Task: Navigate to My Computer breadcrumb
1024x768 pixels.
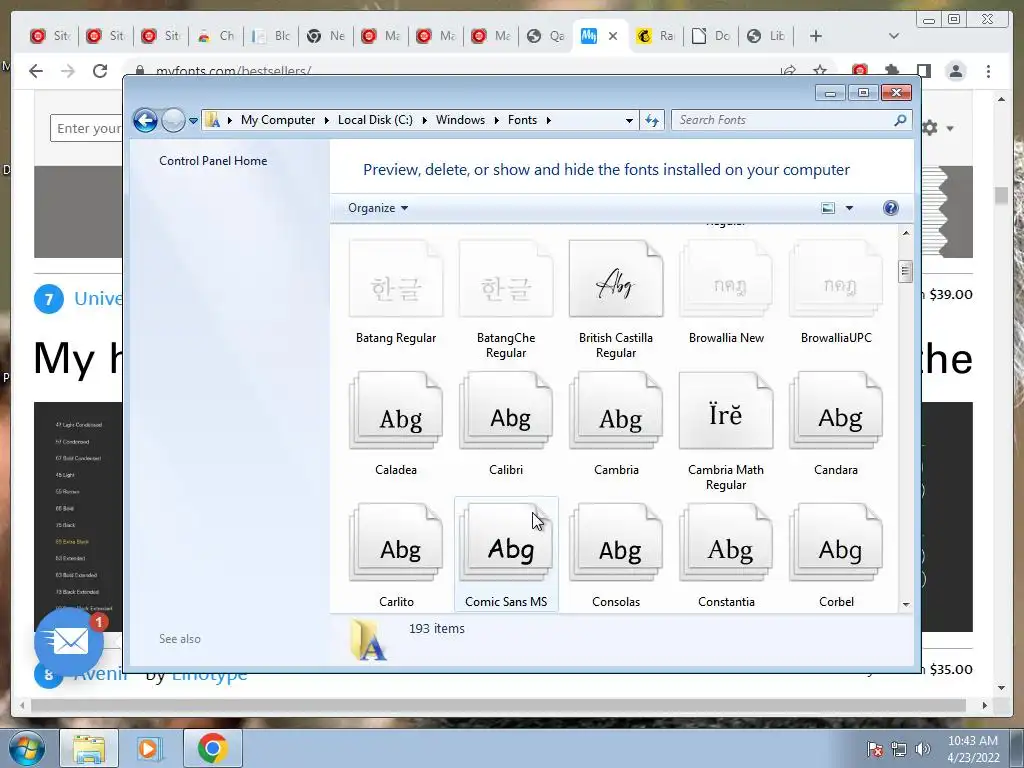Action: pyautogui.click(x=278, y=120)
